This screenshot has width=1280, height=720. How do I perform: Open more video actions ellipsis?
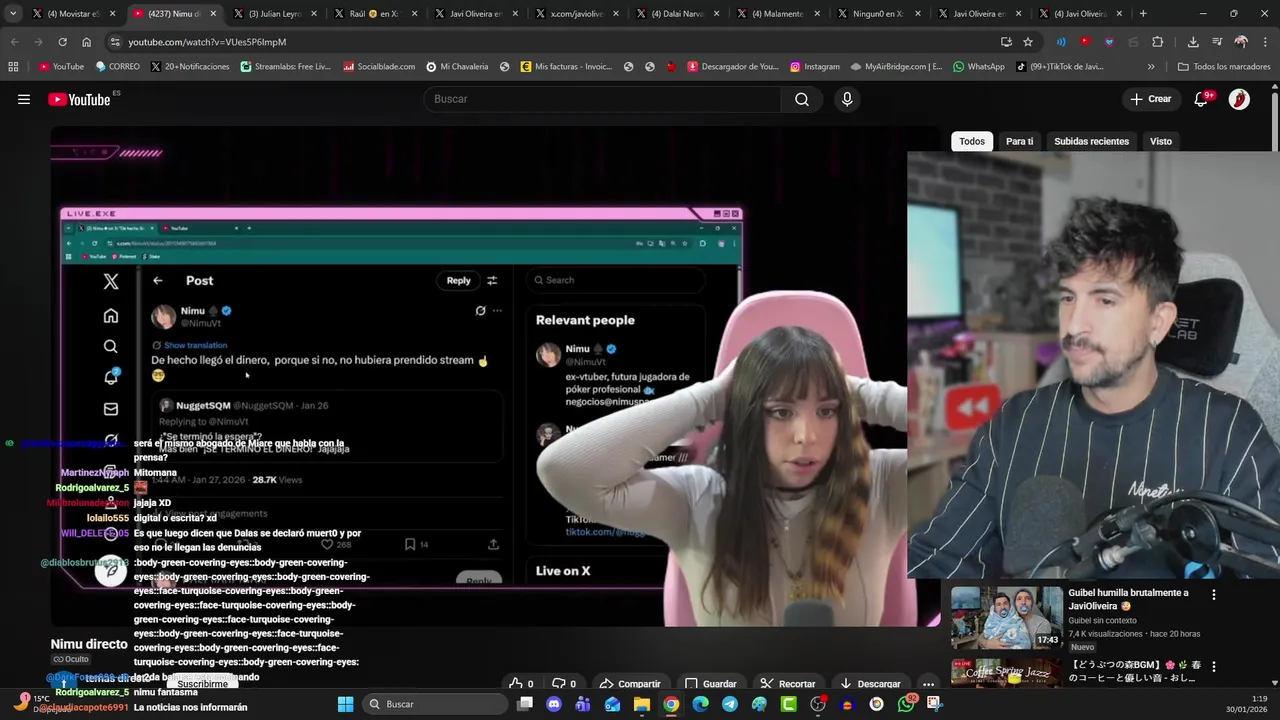(928, 684)
